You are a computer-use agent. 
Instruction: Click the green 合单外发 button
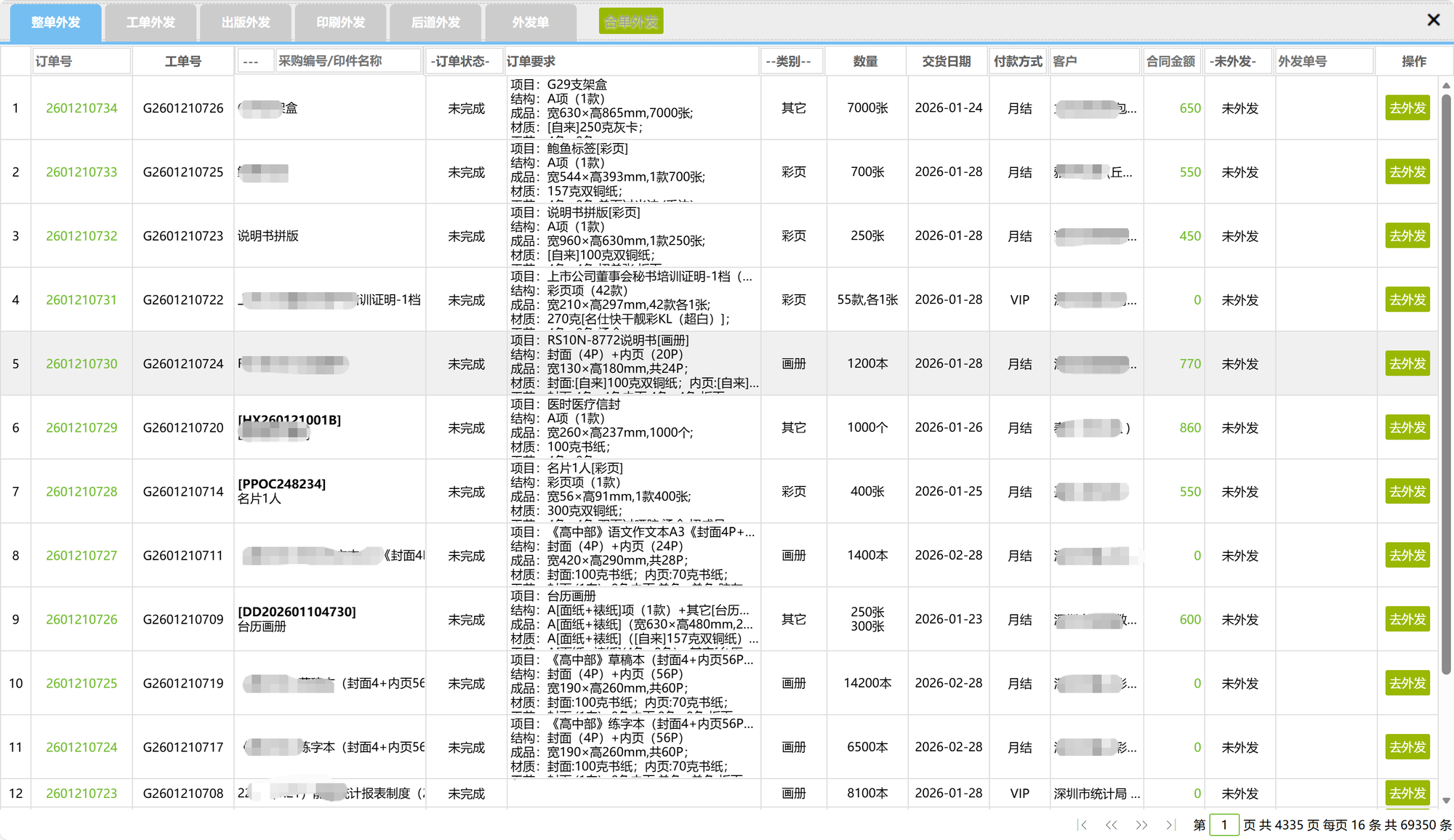(630, 22)
